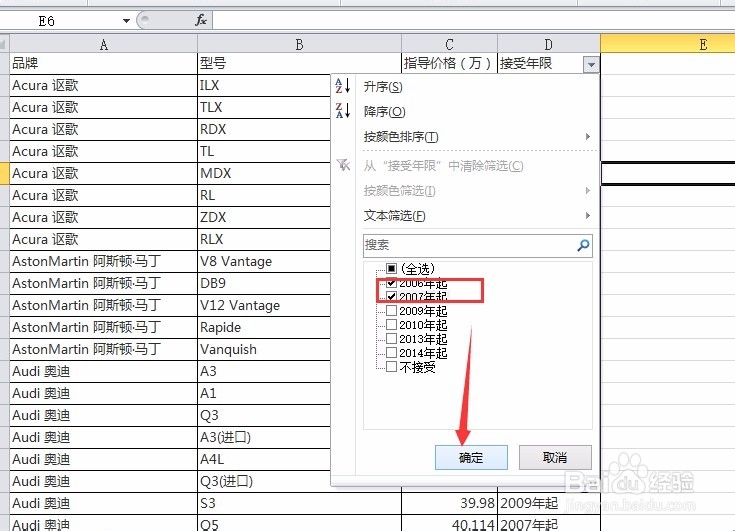This screenshot has height=531, width=735.
Task: Check the 不接受 checkbox
Action: click(x=391, y=366)
